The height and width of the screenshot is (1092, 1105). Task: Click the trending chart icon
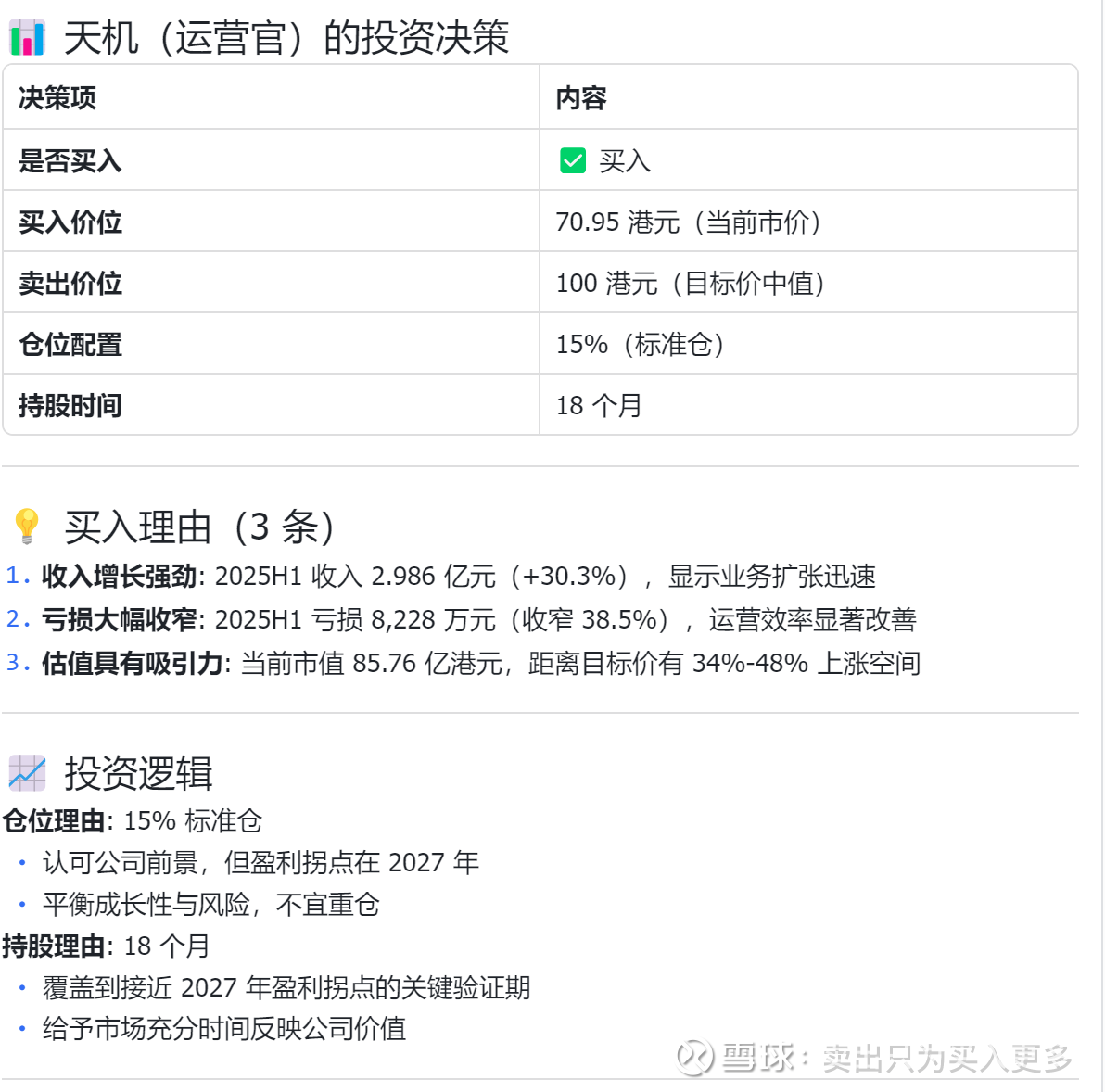point(27,772)
